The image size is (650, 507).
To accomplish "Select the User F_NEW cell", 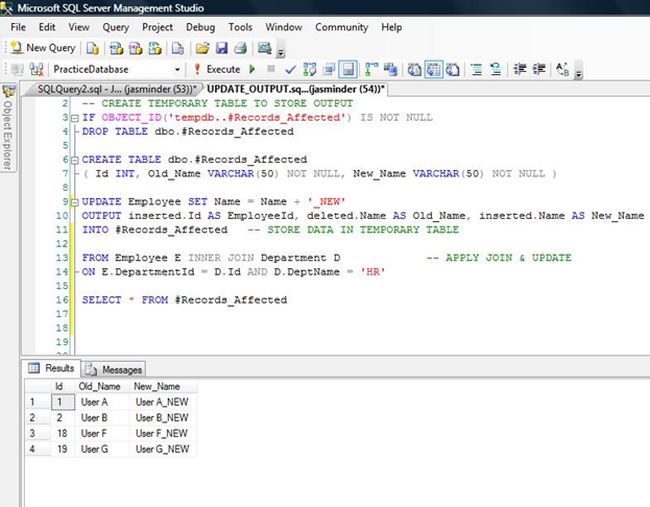I will [x=161, y=433].
